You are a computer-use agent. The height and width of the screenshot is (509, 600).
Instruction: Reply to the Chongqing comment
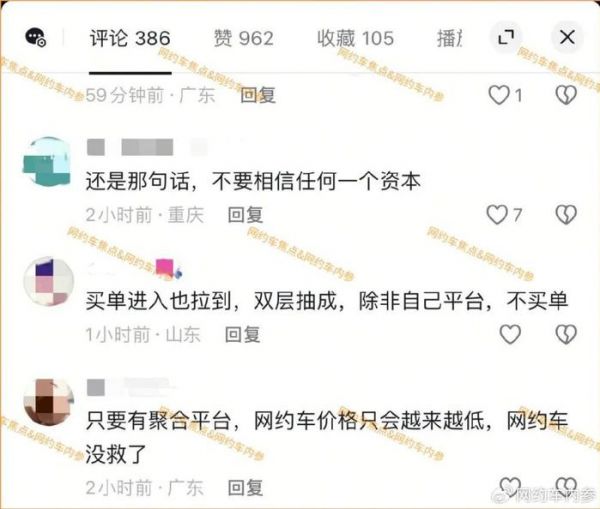point(245,215)
